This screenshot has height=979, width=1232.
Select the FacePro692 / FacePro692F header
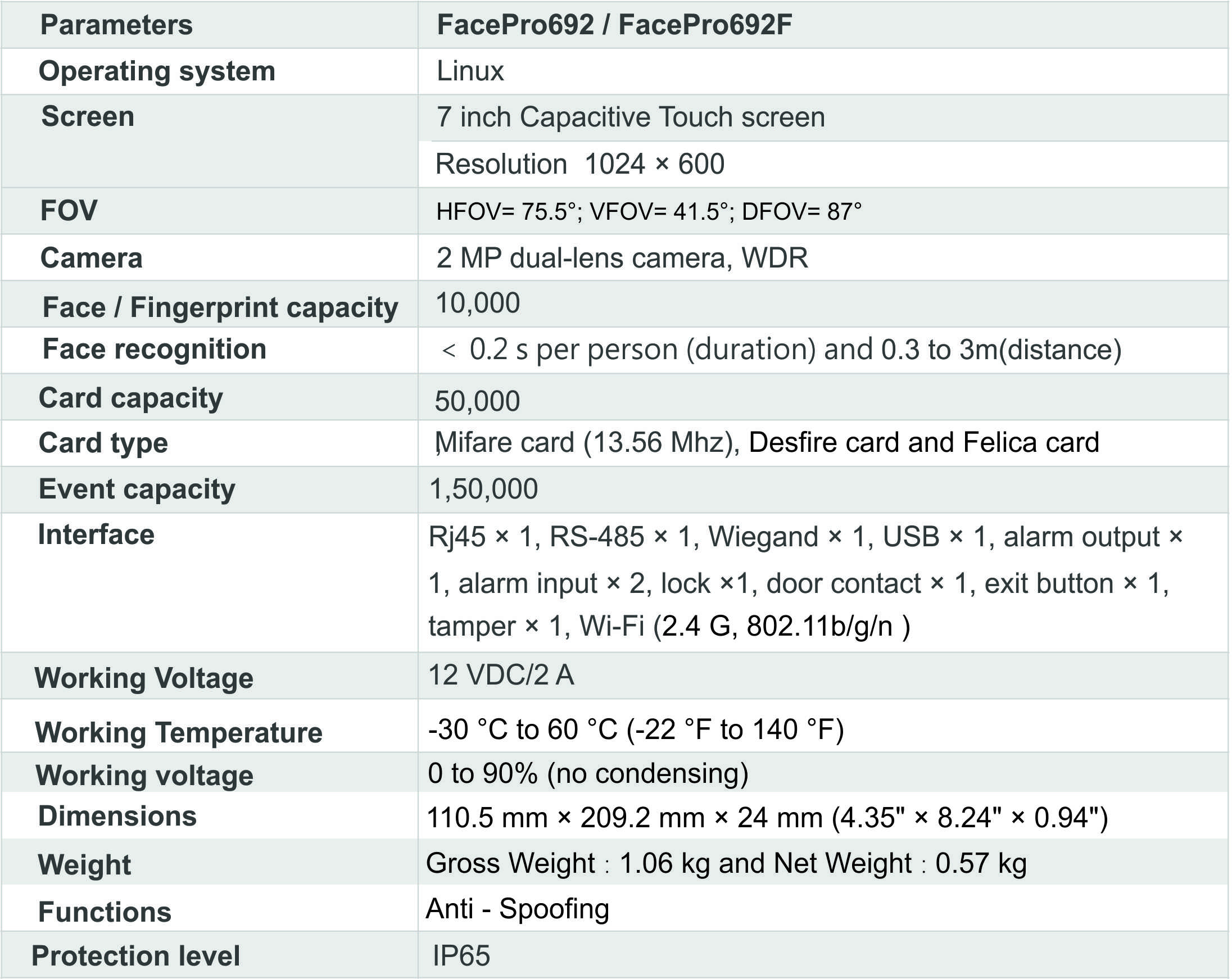[614, 25]
